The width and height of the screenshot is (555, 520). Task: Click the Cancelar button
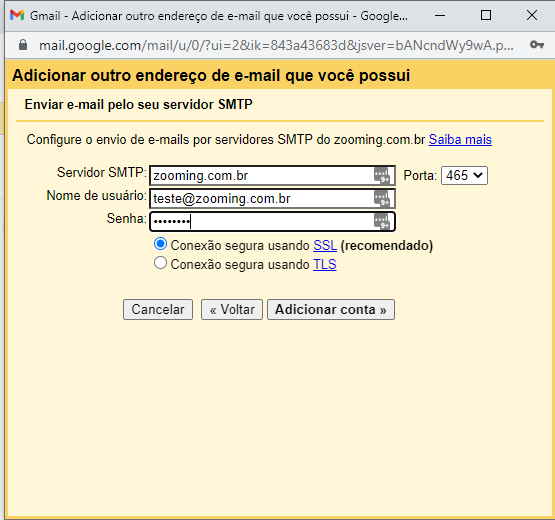tap(158, 309)
